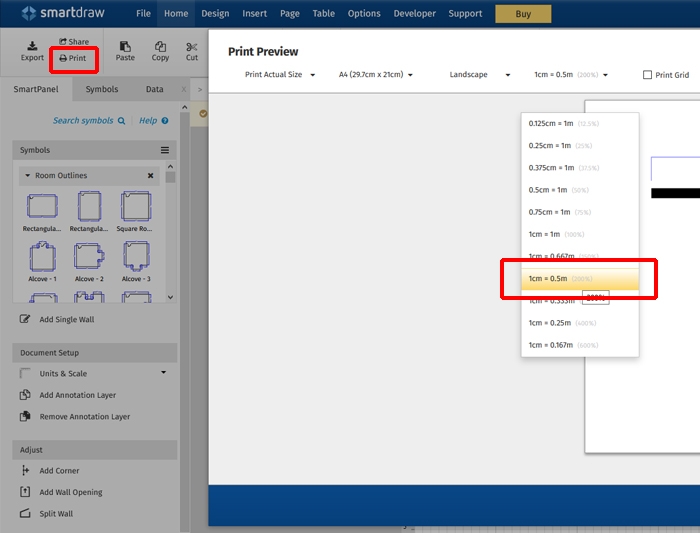Click Split Wall
Viewport: 700px width, 533px height.
pos(46,513)
